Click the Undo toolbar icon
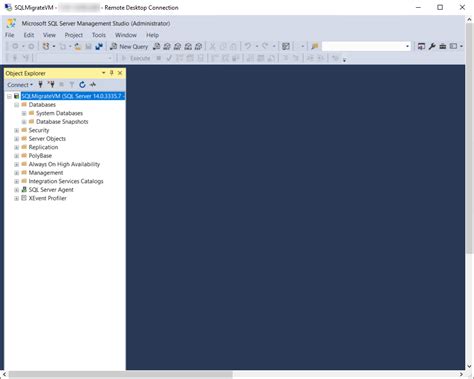This screenshot has width=474, height=379. coord(248,46)
